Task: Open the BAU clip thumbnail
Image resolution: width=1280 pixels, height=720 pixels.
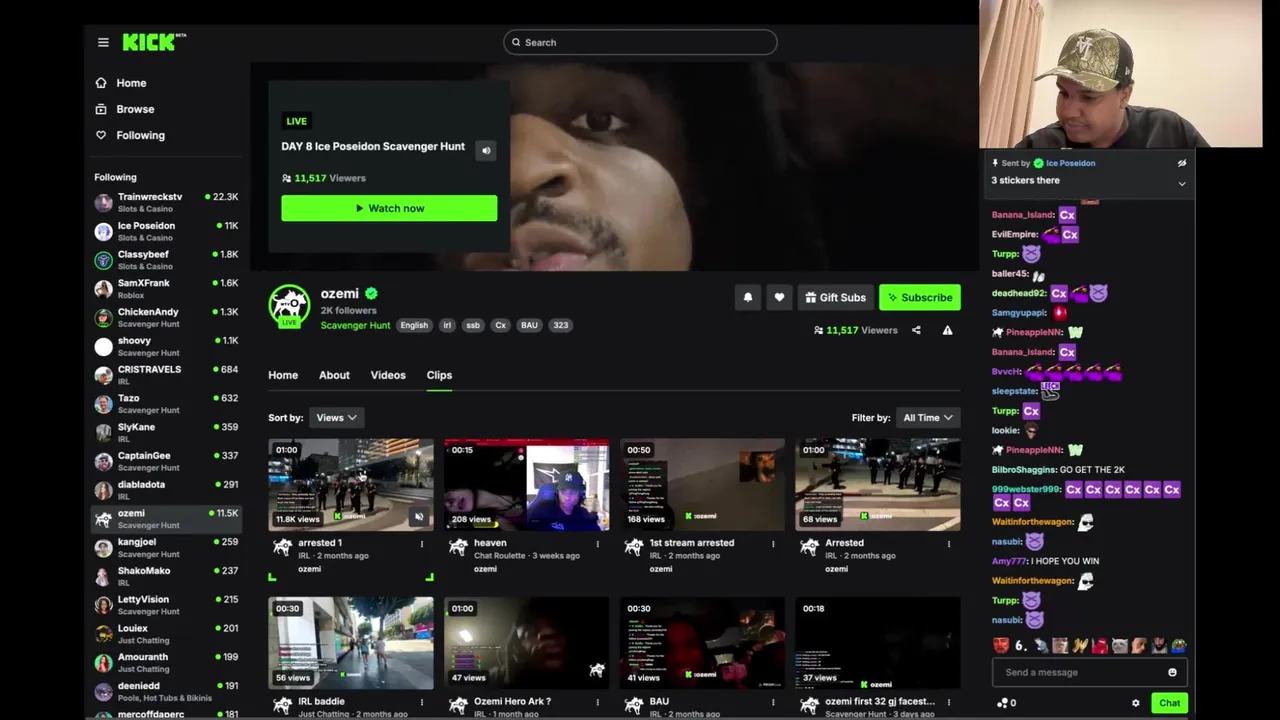Action: 703,644
